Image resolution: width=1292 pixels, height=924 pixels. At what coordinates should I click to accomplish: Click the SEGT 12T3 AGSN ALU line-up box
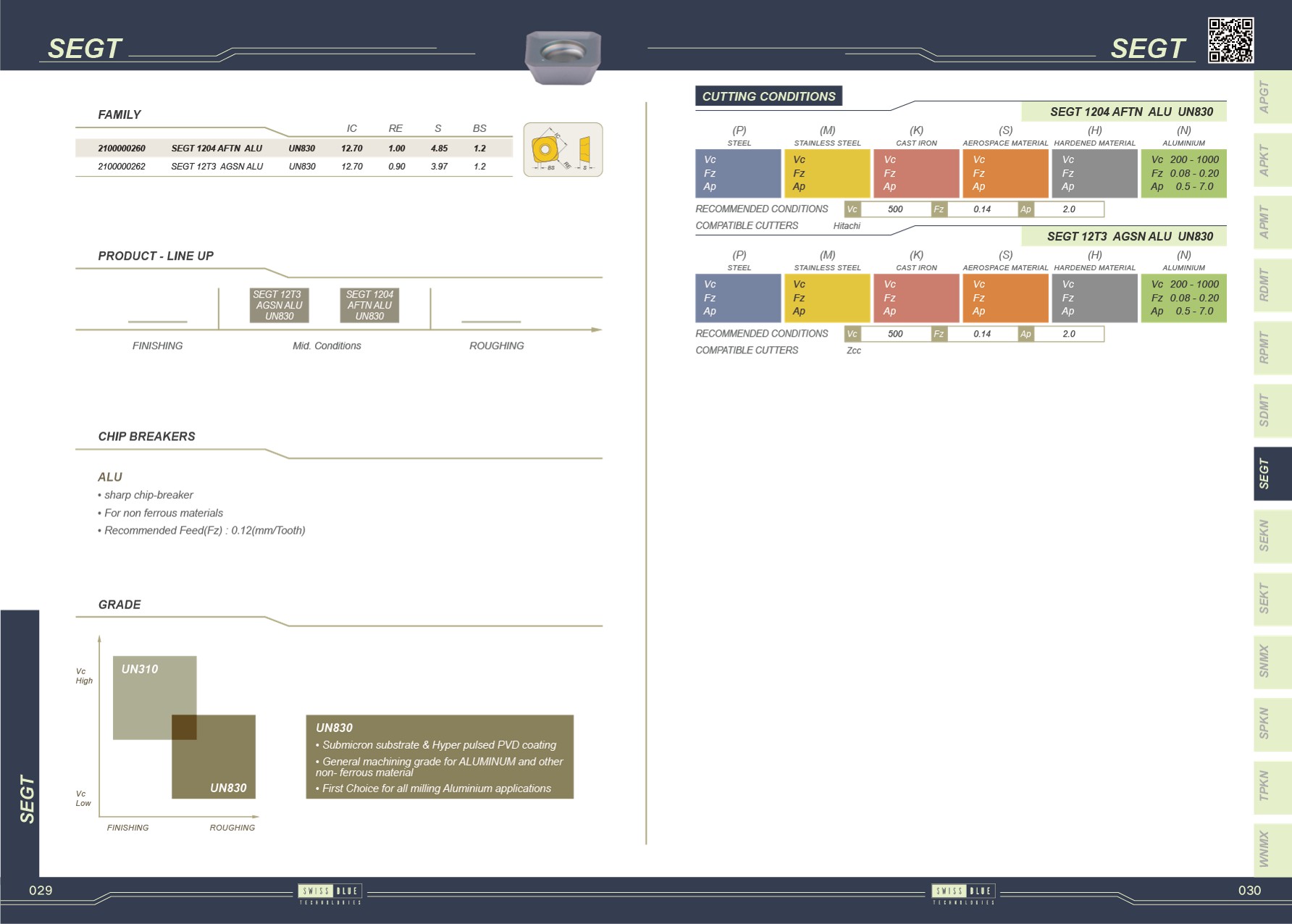279,306
